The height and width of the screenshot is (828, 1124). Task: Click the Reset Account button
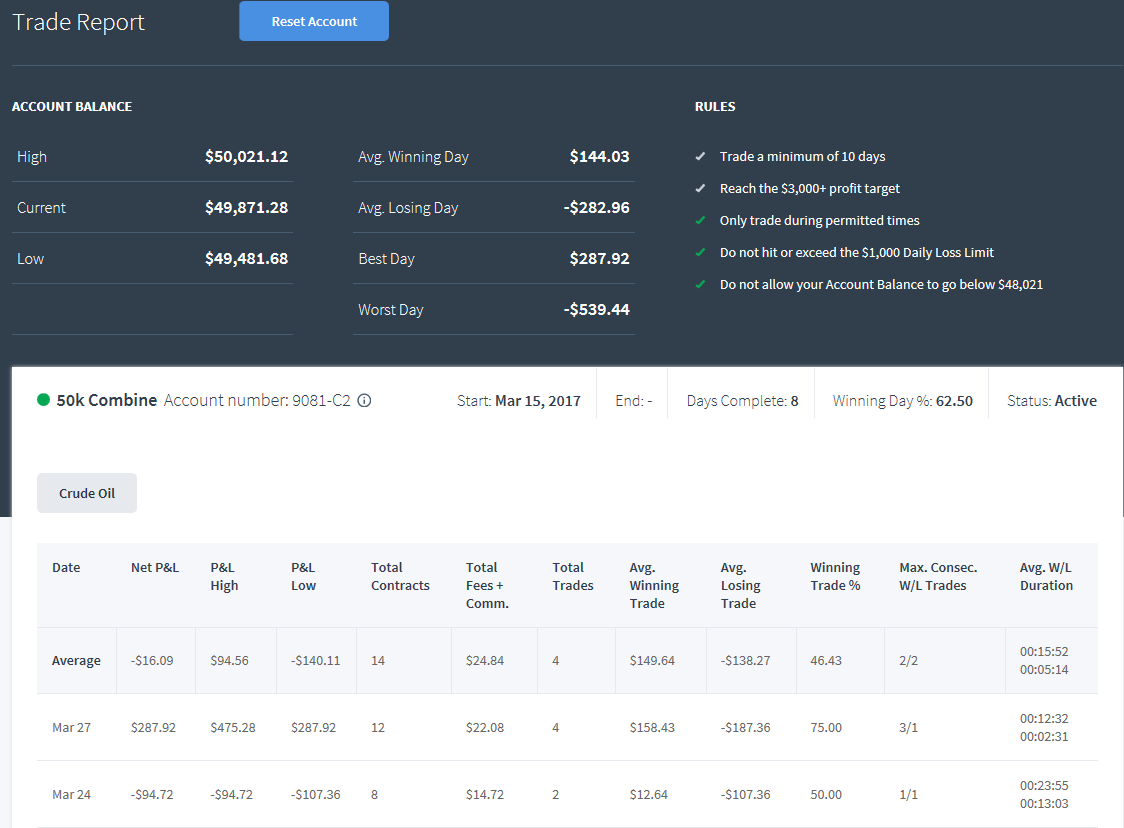(x=314, y=22)
